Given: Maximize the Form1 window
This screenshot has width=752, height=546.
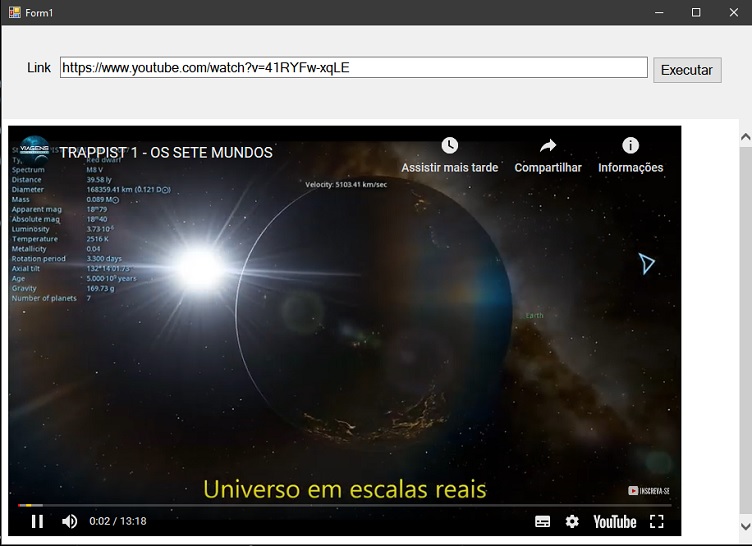Looking at the screenshot, I should (x=696, y=12).
